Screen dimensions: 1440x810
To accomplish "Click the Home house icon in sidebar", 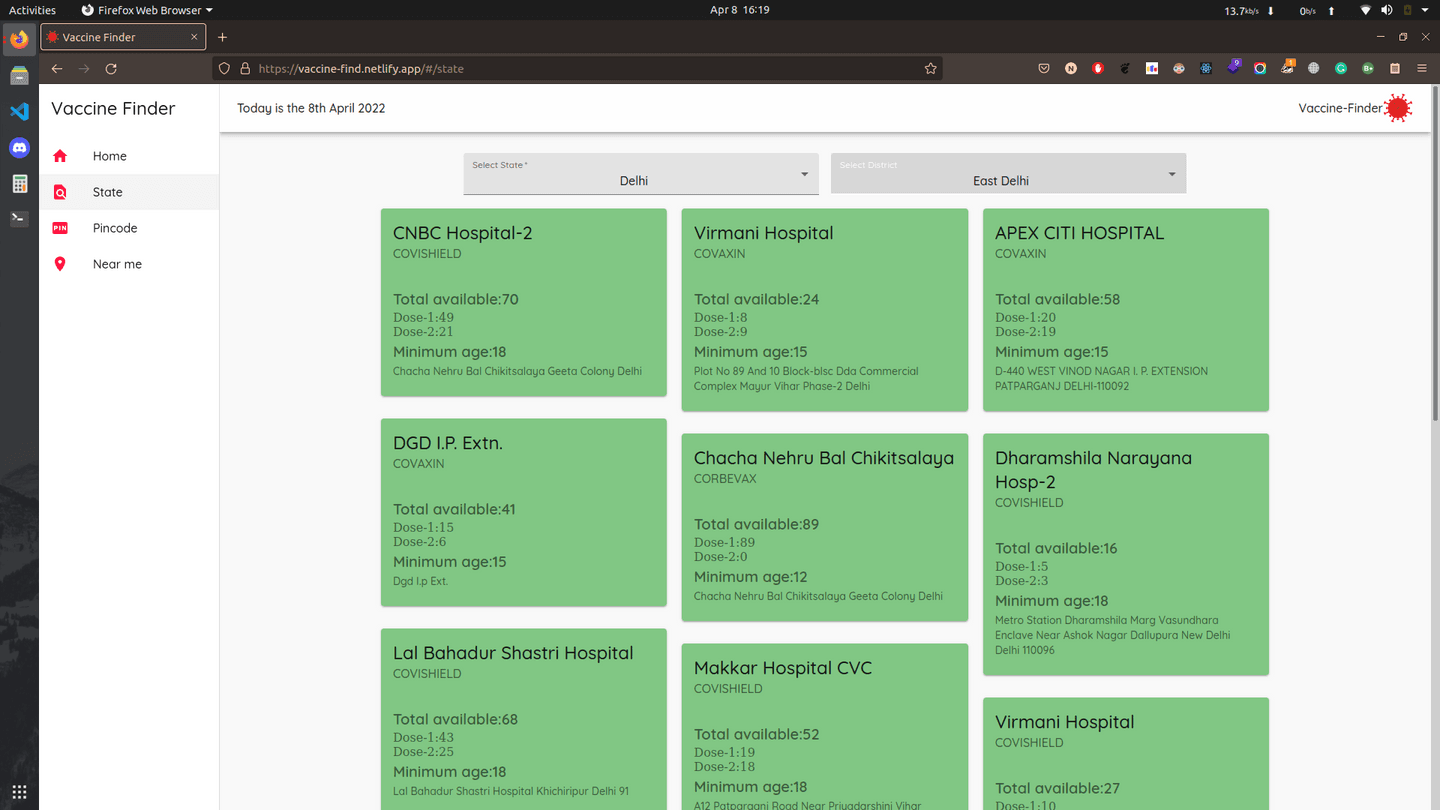I will coord(60,156).
